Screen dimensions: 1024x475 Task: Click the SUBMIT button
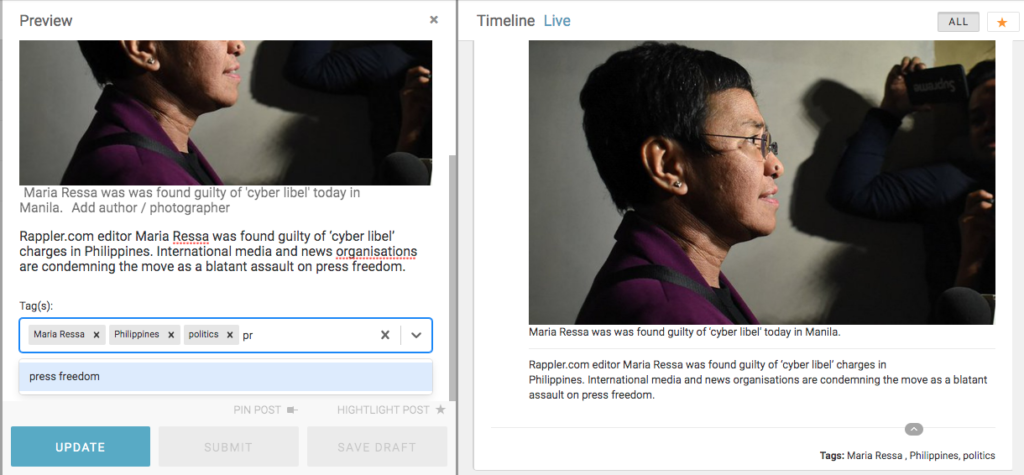[229, 447]
